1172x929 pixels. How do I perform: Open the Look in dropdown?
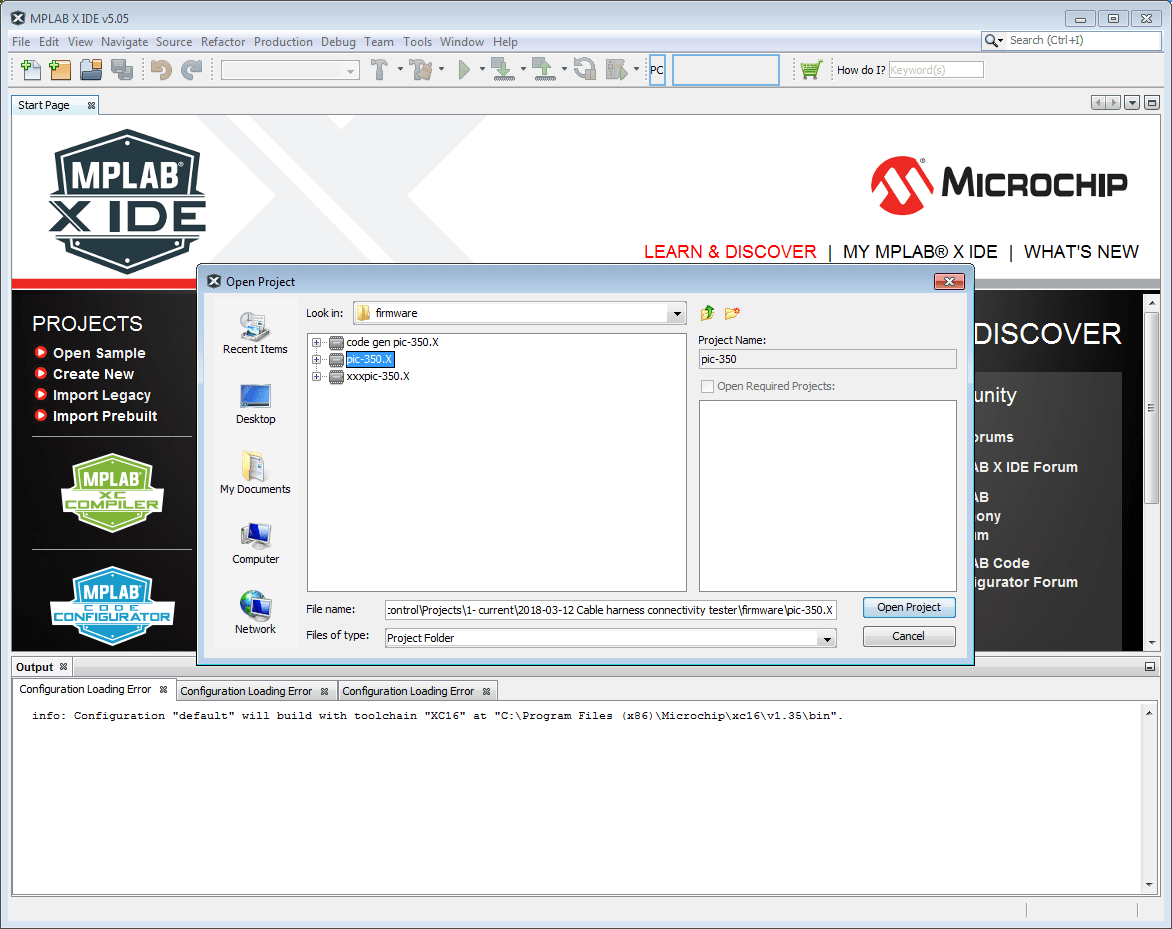[x=677, y=313]
